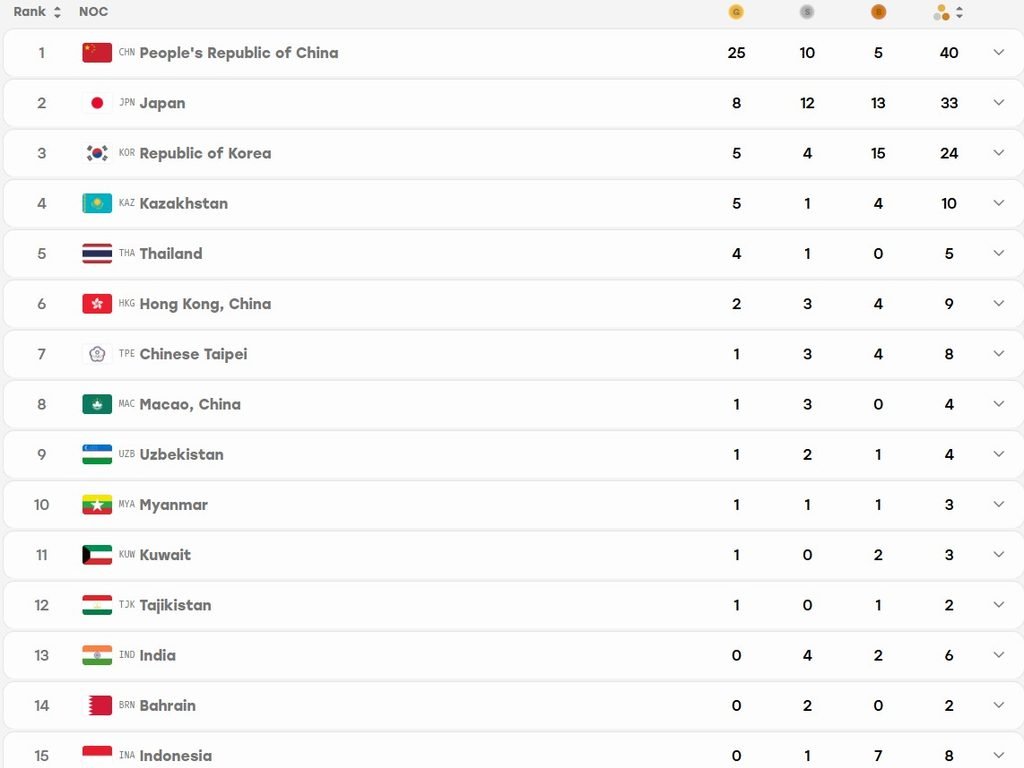The width and height of the screenshot is (1024, 768).
Task: Sort table by Rank arrows
Action: pyautogui.click(x=57, y=12)
